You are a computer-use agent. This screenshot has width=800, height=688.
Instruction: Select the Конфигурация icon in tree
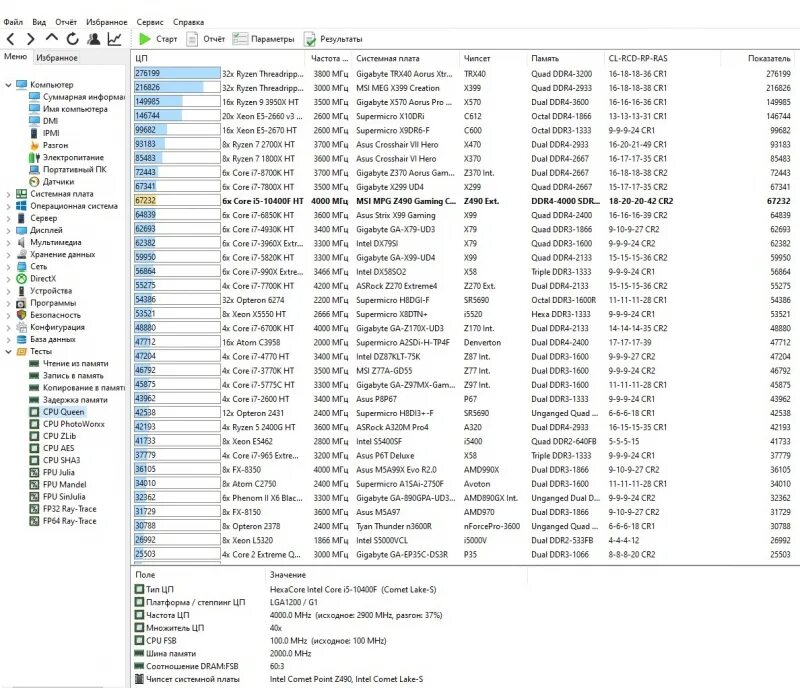pos(21,327)
